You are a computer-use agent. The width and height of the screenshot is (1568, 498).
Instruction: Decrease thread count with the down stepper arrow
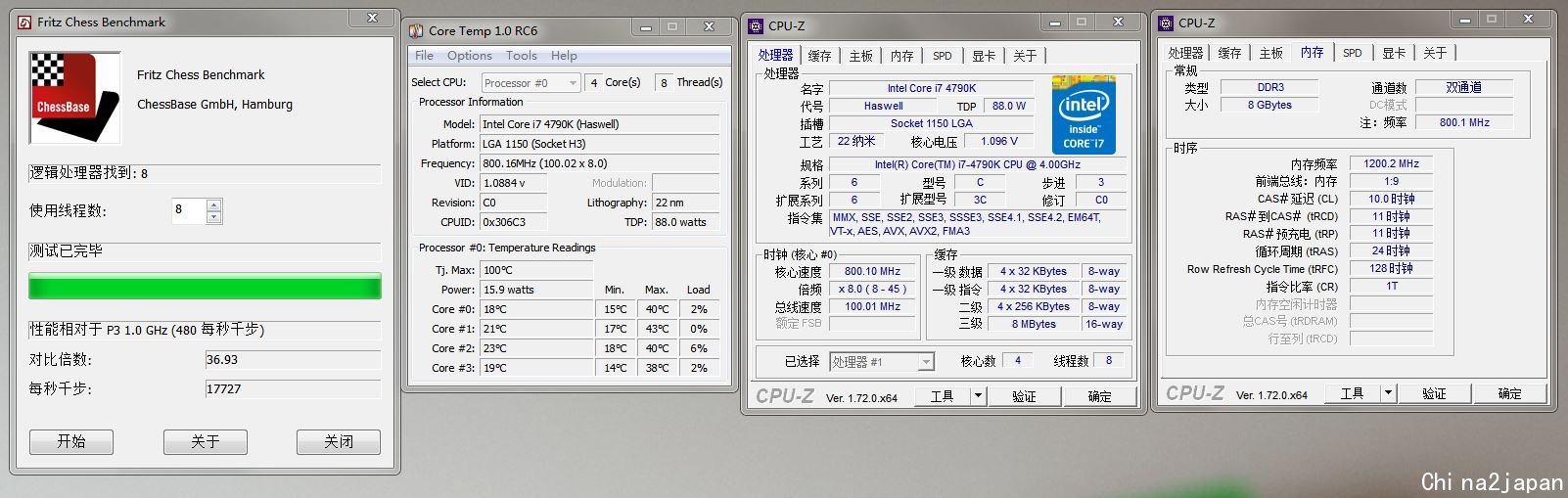(x=214, y=217)
